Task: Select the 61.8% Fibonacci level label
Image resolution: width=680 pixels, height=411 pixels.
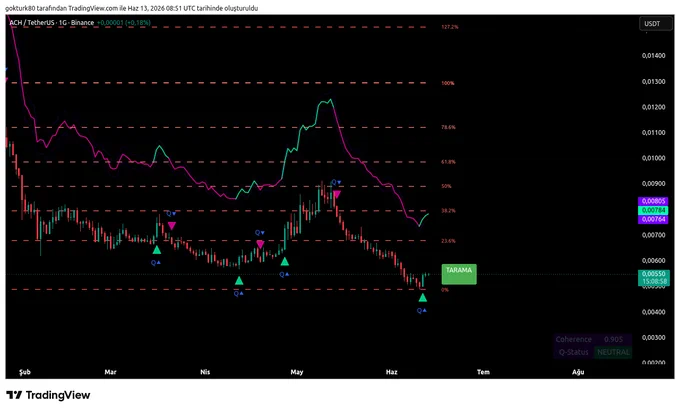Action: point(448,162)
